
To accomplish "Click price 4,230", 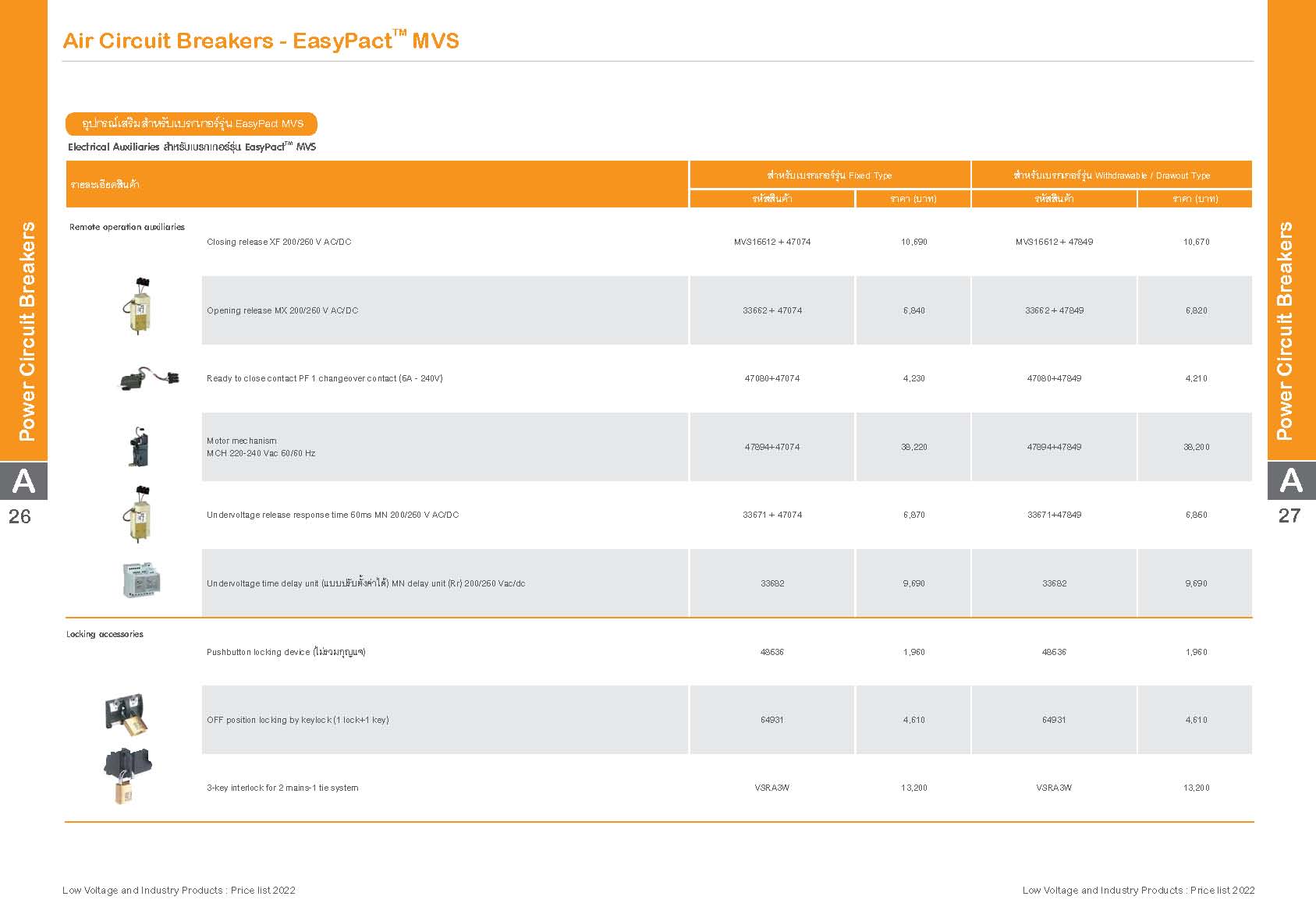I will pyautogui.click(x=914, y=378).
